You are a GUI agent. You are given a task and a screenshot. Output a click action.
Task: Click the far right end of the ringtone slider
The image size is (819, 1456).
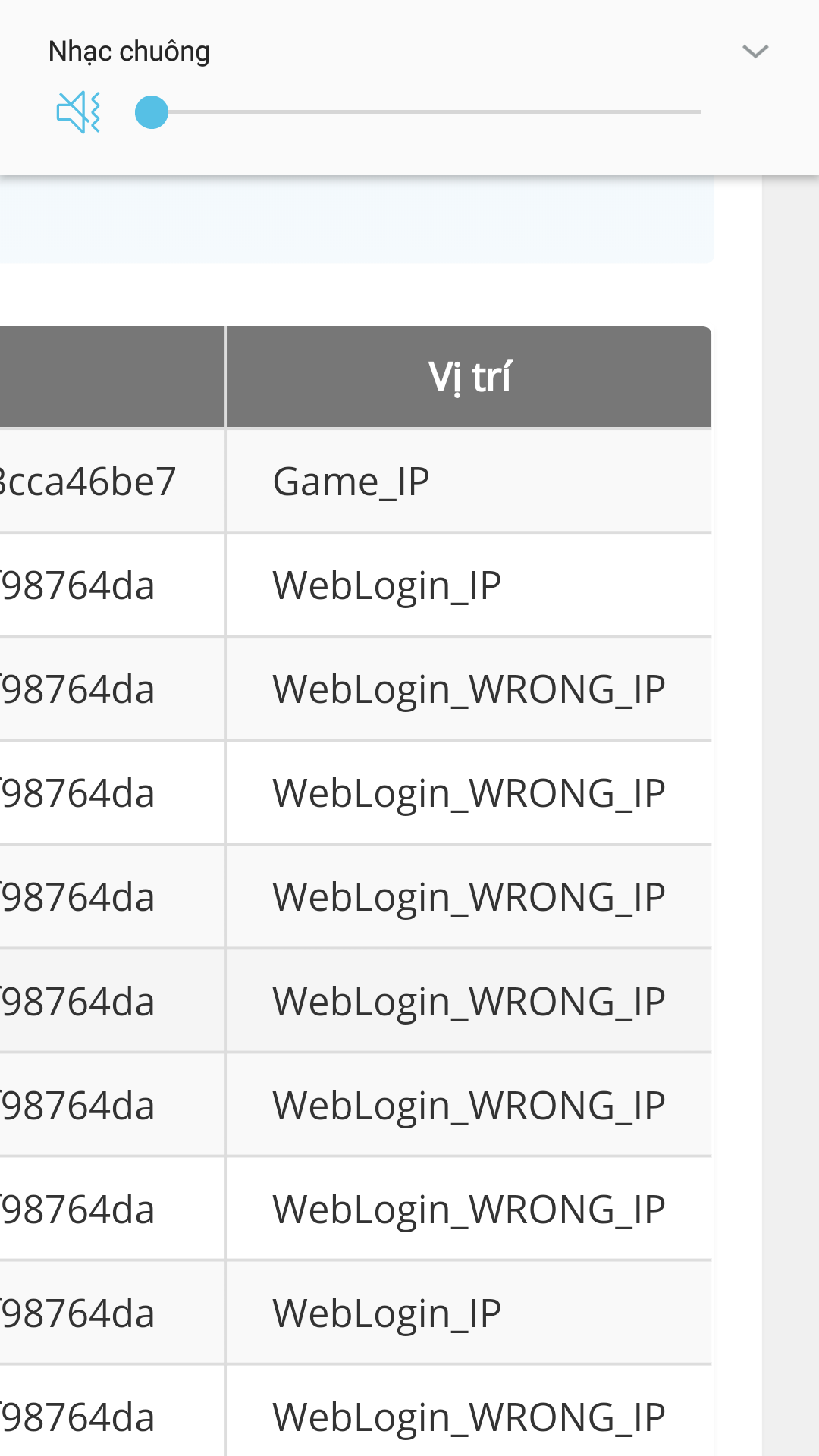pos(698,112)
